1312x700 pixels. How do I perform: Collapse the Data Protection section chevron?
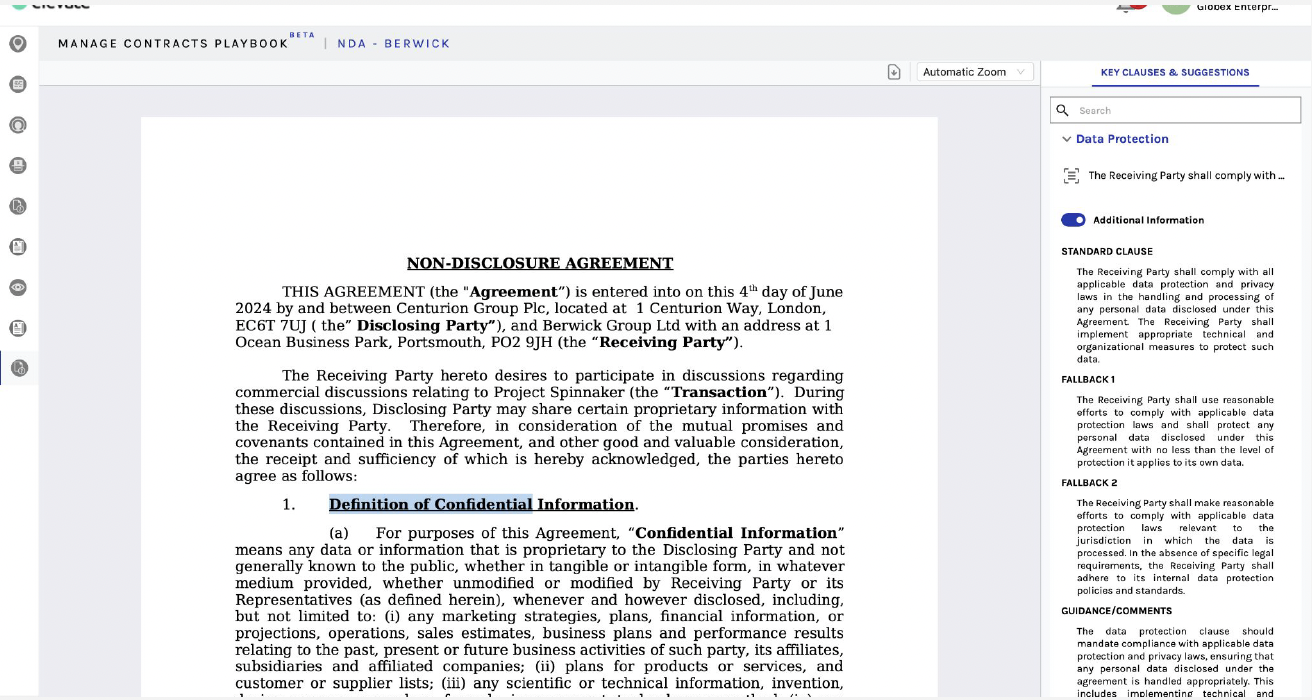(x=1064, y=139)
